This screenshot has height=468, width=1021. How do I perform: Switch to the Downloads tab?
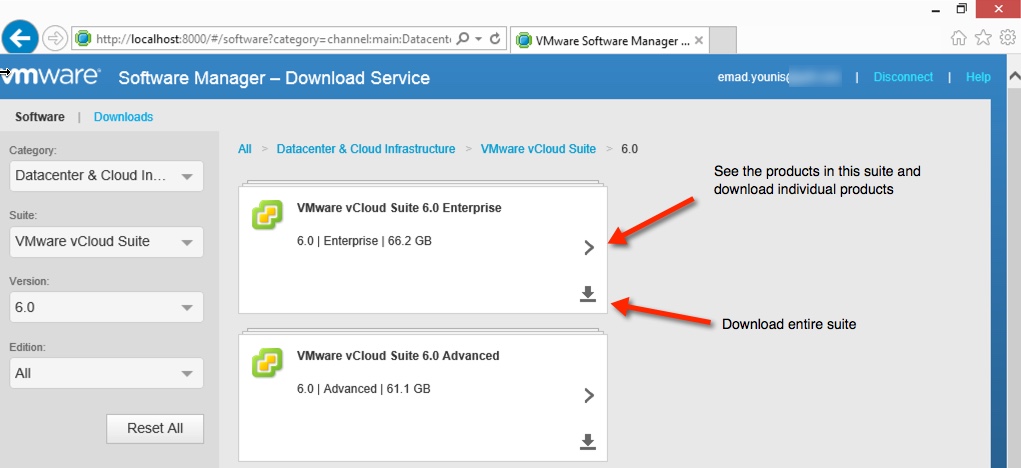point(123,117)
